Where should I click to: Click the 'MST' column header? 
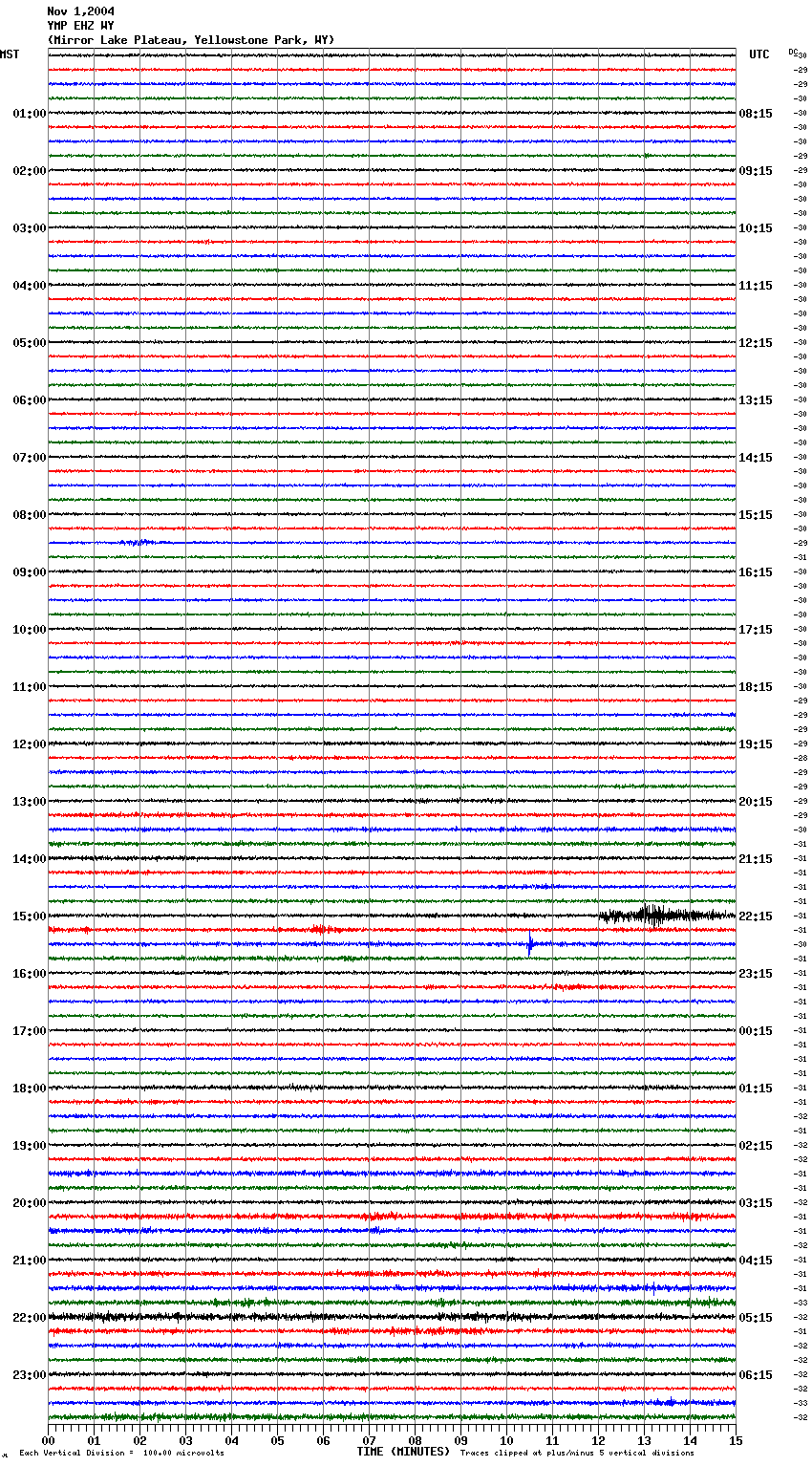10,54
